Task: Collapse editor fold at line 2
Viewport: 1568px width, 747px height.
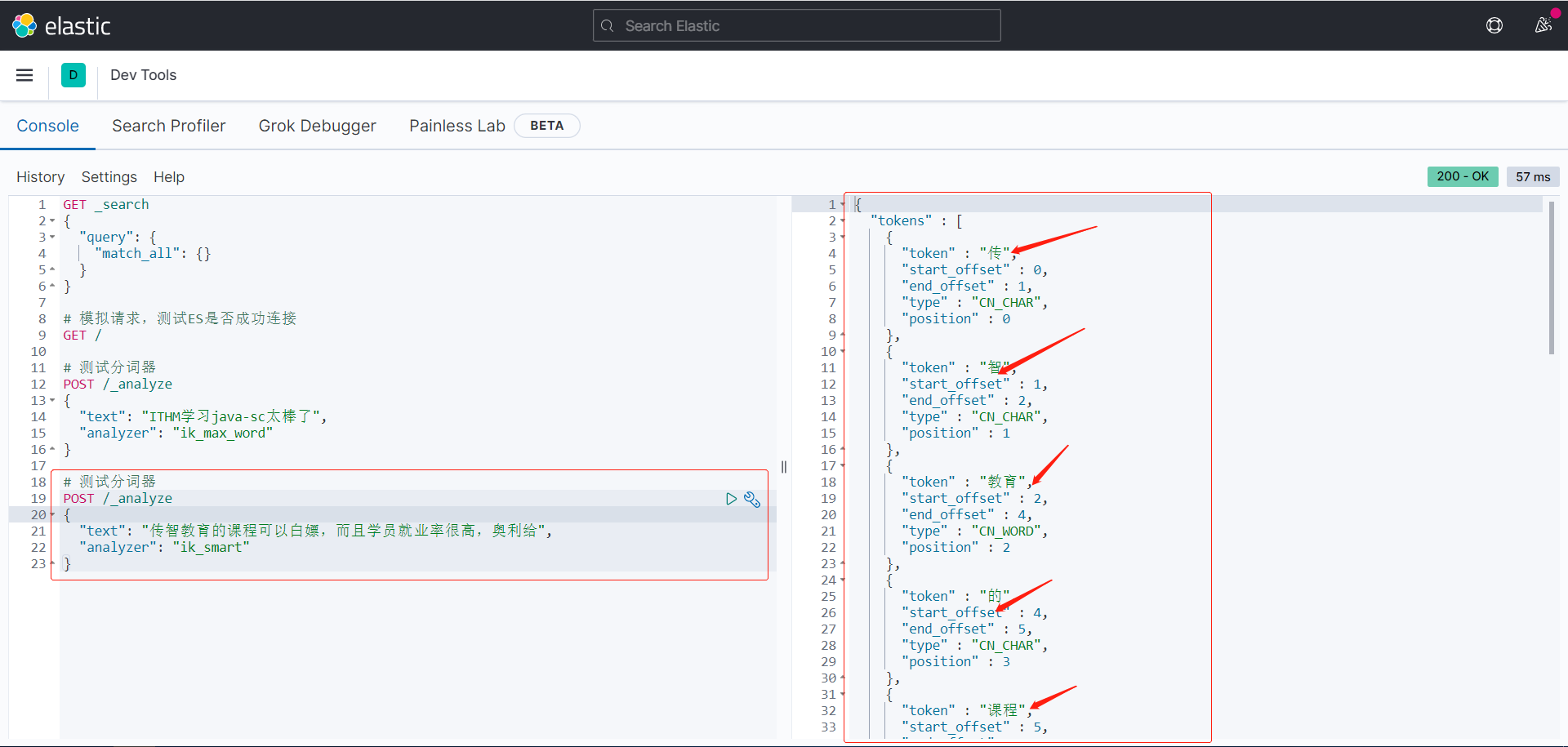Action: tap(52, 221)
